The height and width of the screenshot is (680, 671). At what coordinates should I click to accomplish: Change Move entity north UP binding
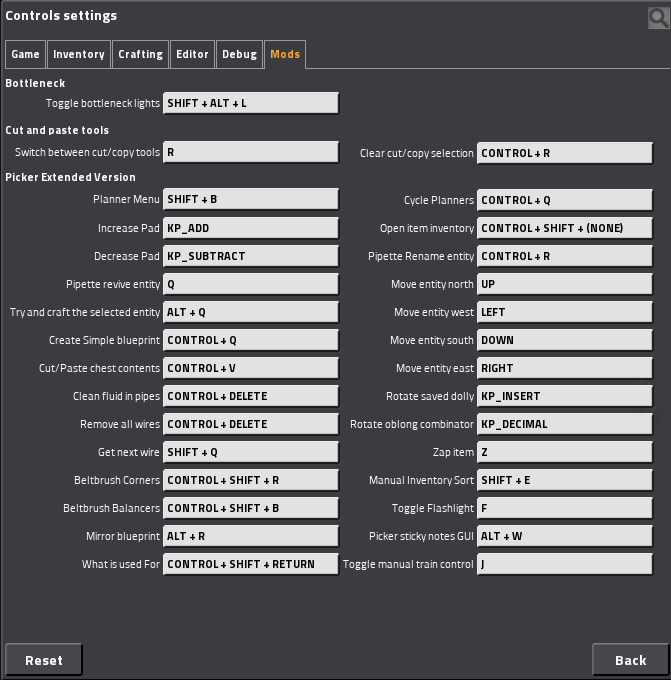click(x=565, y=284)
